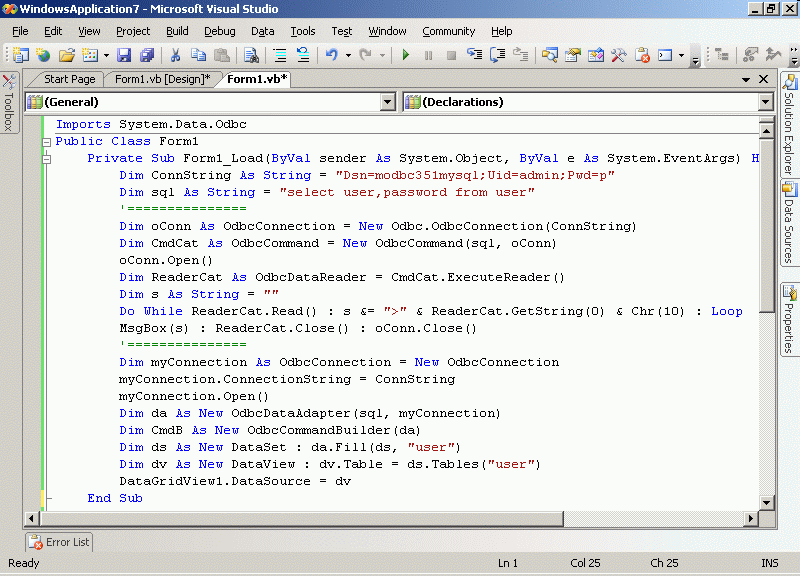Image resolution: width=800 pixels, height=576 pixels.
Task: Expand the Solution Explorer side panel
Action: (x=789, y=127)
